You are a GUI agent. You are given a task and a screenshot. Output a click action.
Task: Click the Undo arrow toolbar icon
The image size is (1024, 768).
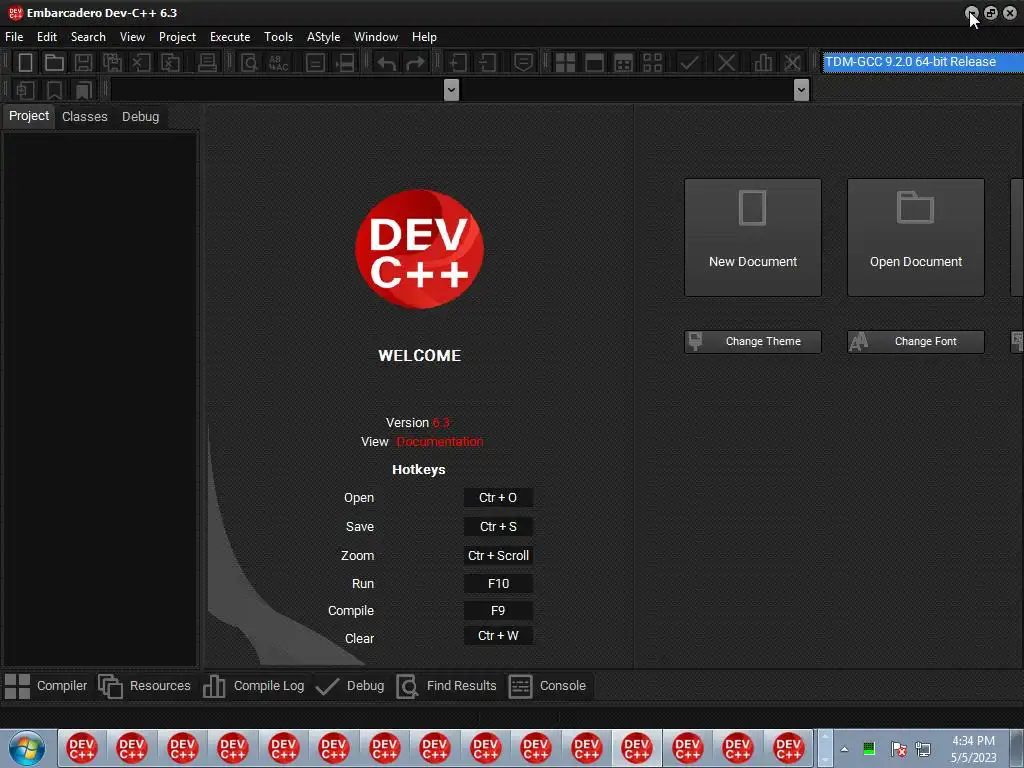(x=387, y=63)
